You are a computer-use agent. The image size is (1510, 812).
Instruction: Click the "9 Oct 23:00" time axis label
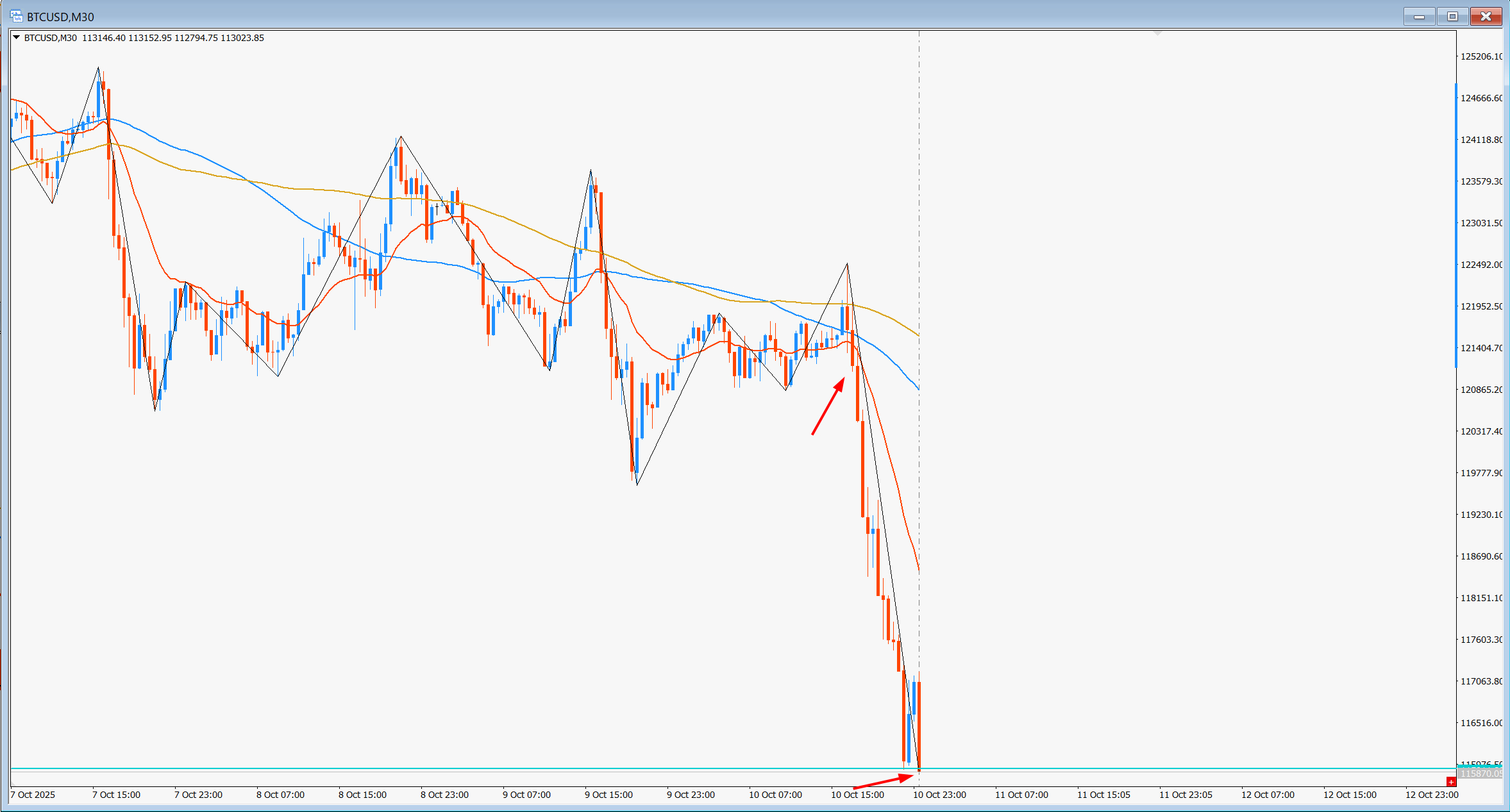(691, 795)
